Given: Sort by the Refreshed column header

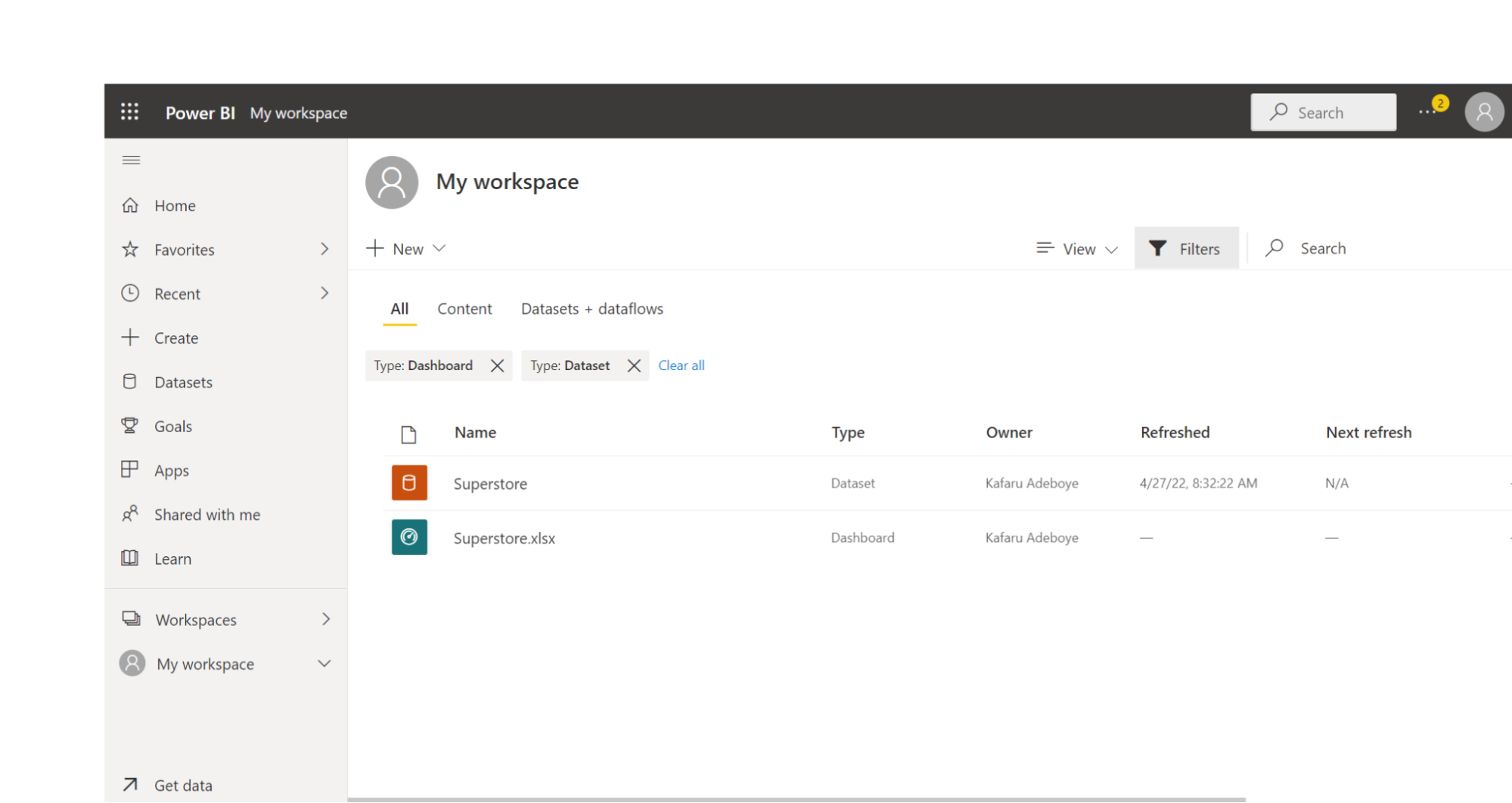Looking at the screenshot, I should pos(1175,432).
